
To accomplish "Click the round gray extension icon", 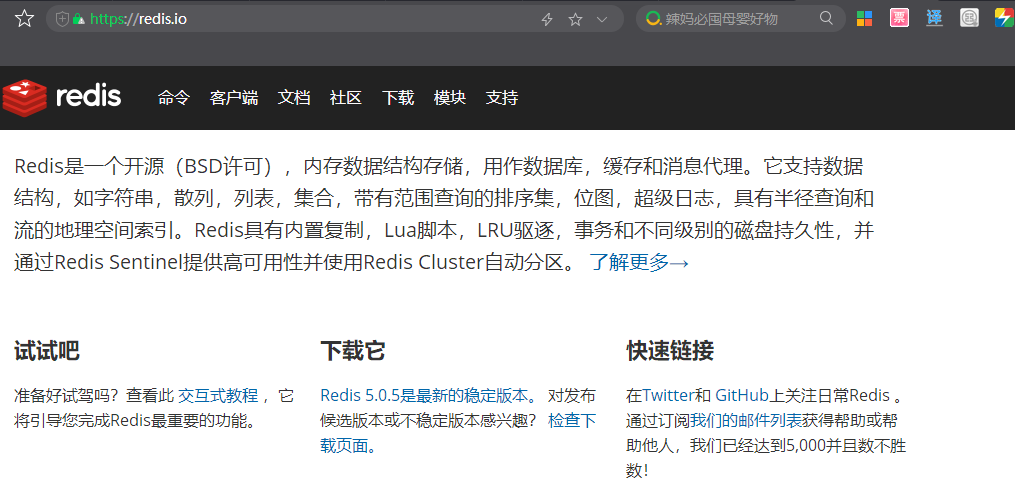I will (969, 18).
